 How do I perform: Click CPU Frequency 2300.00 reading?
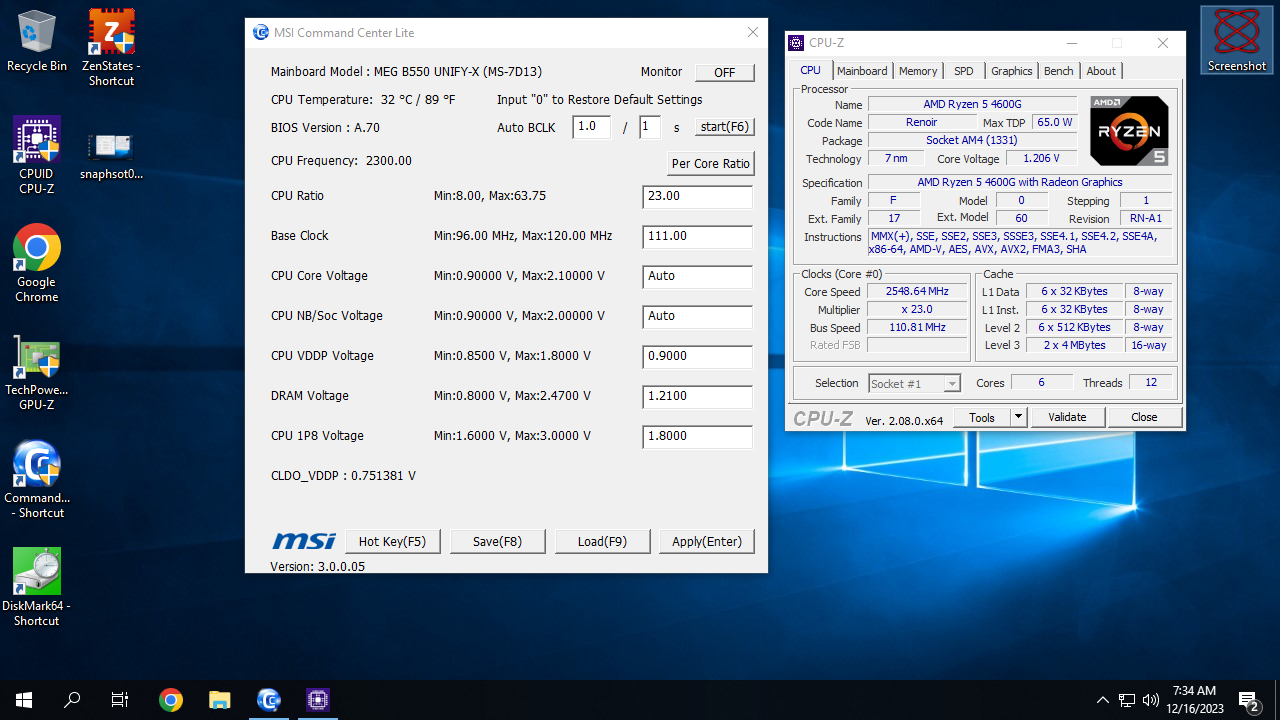click(x=341, y=161)
